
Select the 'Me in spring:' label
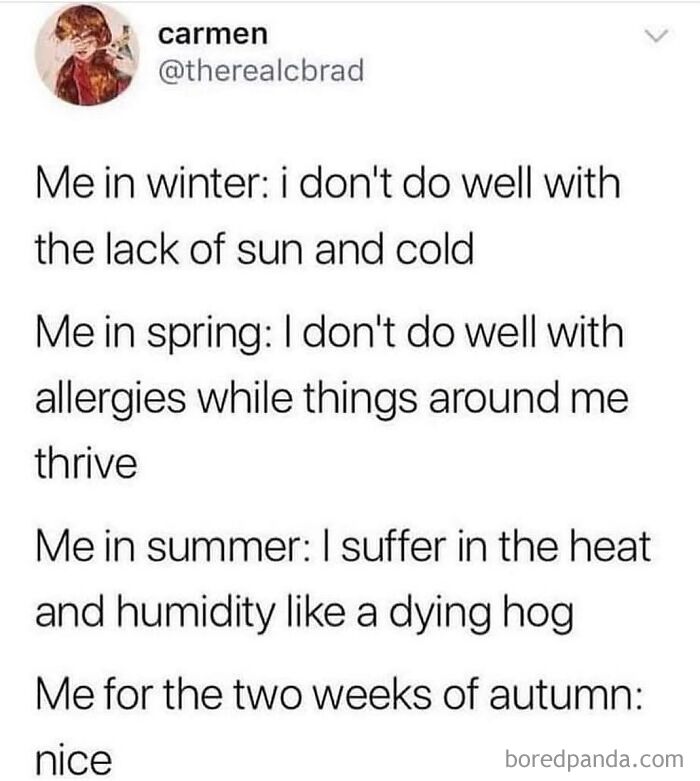(154, 333)
